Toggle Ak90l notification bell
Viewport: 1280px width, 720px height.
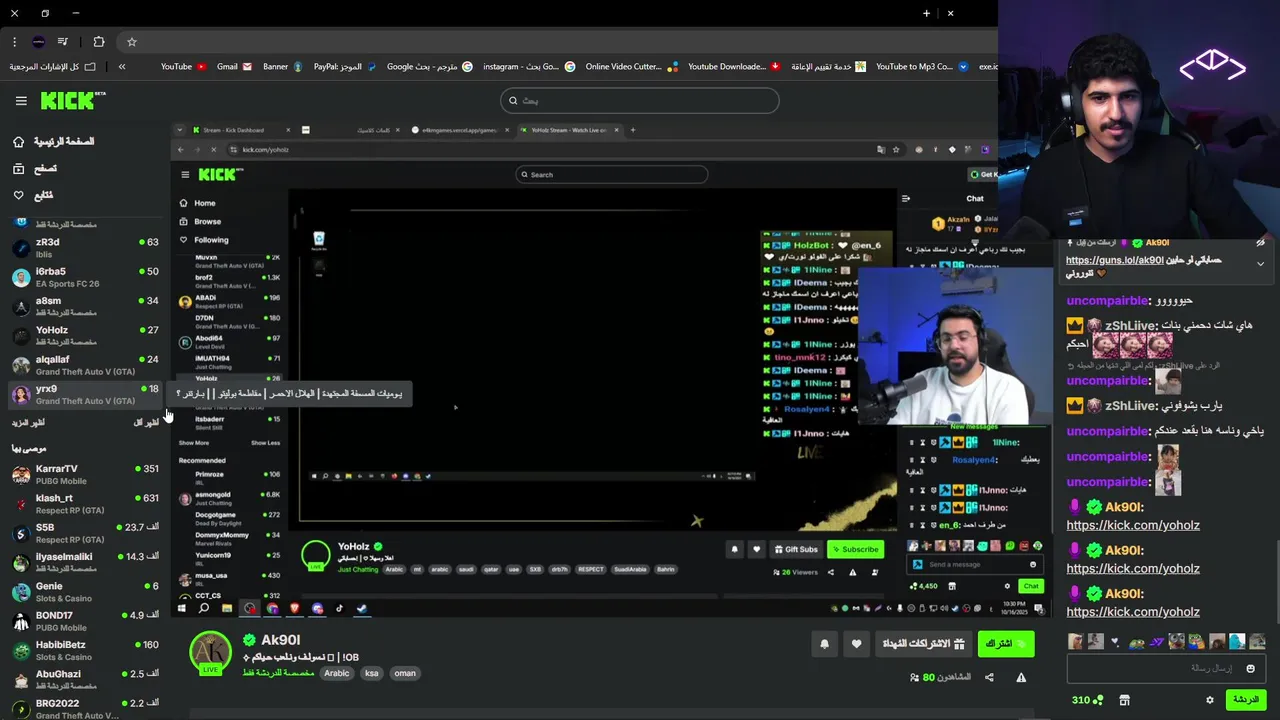[824, 644]
